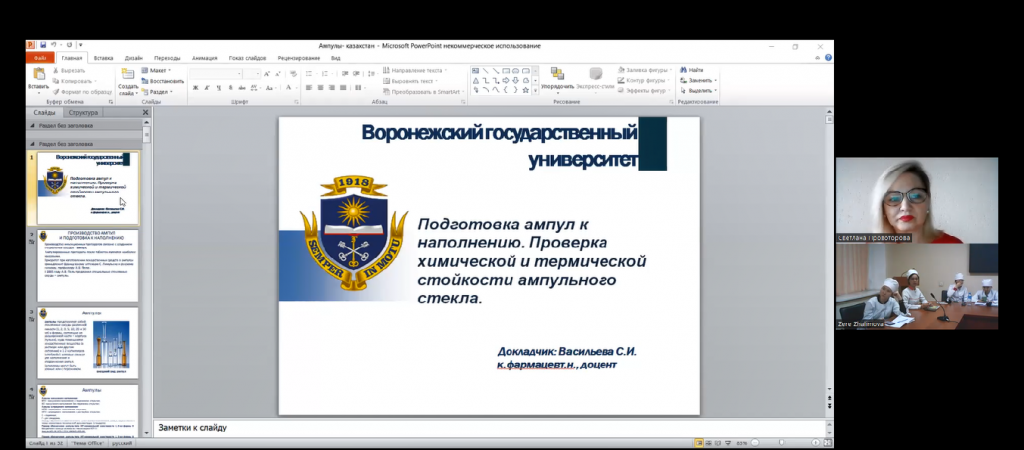Toggle justify text alignment
This screenshot has width=1024, height=450.
click(344, 88)
